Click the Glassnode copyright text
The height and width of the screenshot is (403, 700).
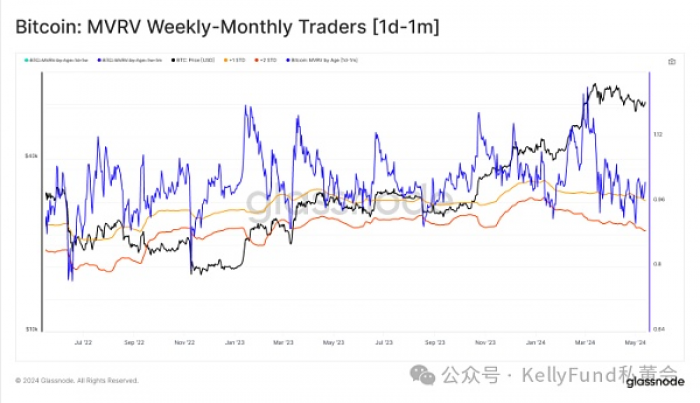[x=77, y=381]
